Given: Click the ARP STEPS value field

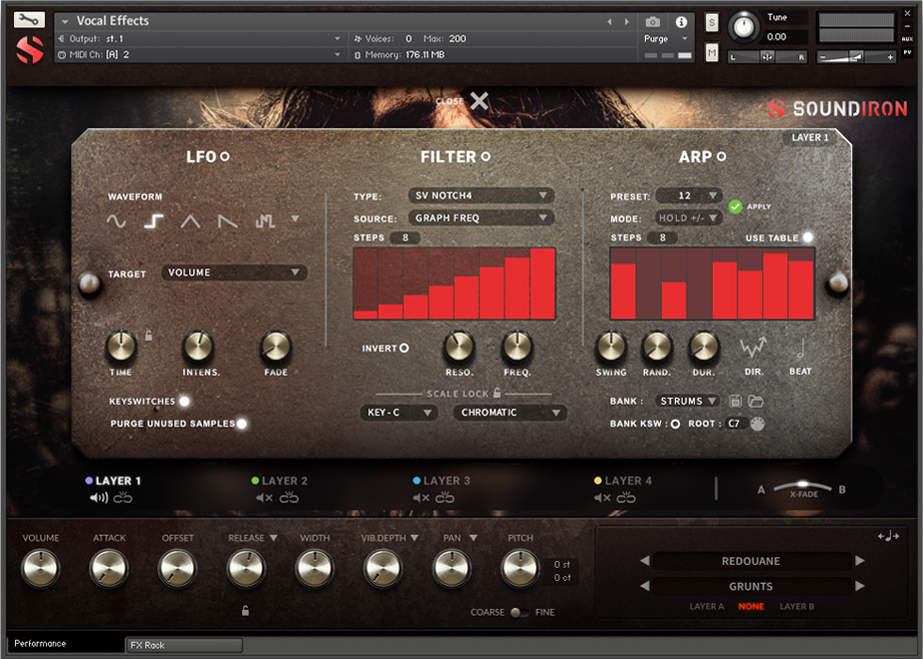Looking at the screenshot, I should [x=660, y=238].
